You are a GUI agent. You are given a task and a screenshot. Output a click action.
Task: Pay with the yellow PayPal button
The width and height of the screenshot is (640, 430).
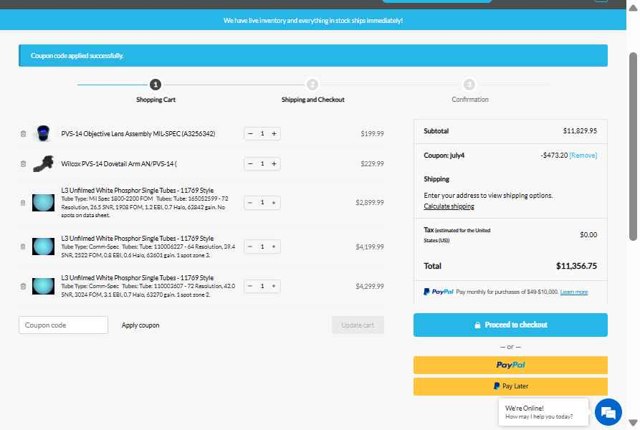(x=510, y=365)
